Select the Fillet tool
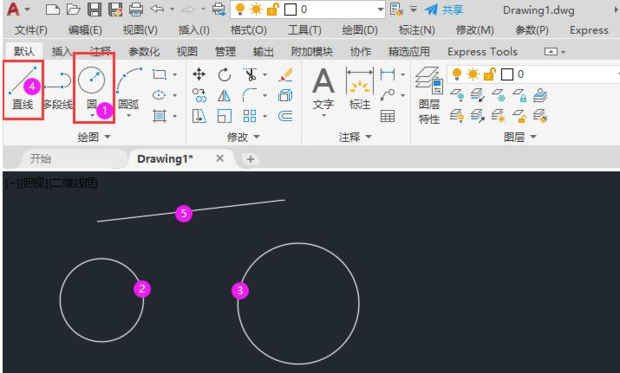This screenshot has height=373, width=620. tap(250, 95)
